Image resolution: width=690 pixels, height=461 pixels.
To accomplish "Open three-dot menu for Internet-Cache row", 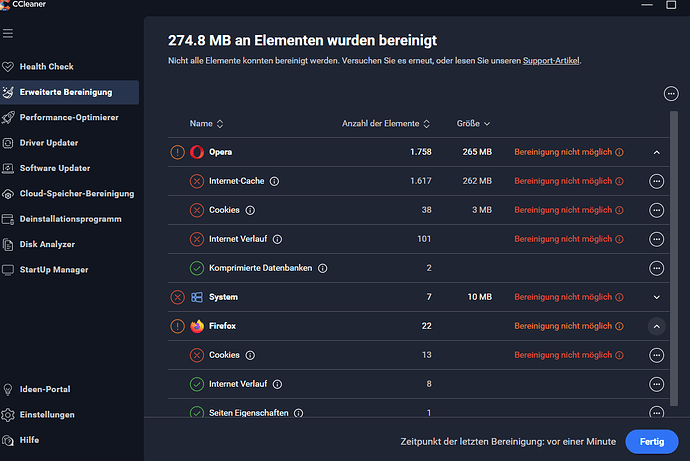I will point(656,181).
